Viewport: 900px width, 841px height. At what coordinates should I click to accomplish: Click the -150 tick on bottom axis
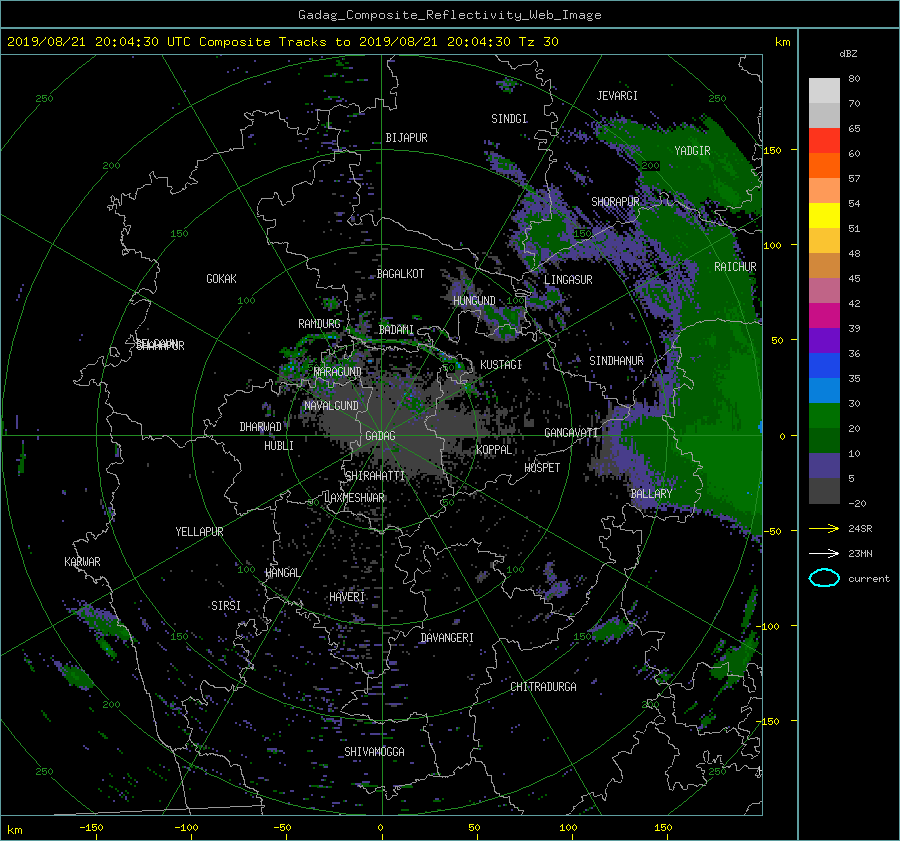(x=91, y=827)
